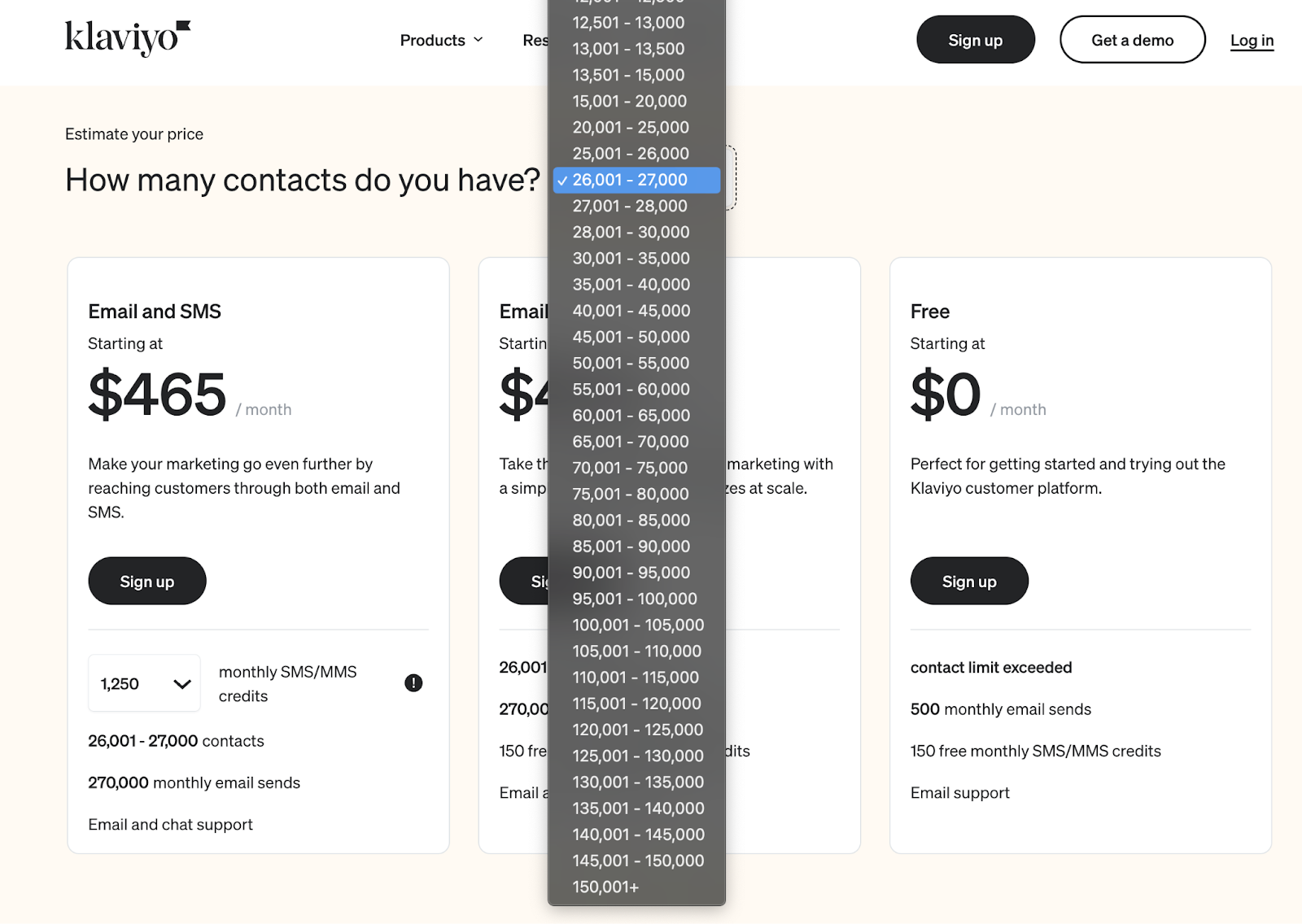Choose 145,001 - 150,000 option
This screenshot has height=924, width=1302.
[636, 861]
